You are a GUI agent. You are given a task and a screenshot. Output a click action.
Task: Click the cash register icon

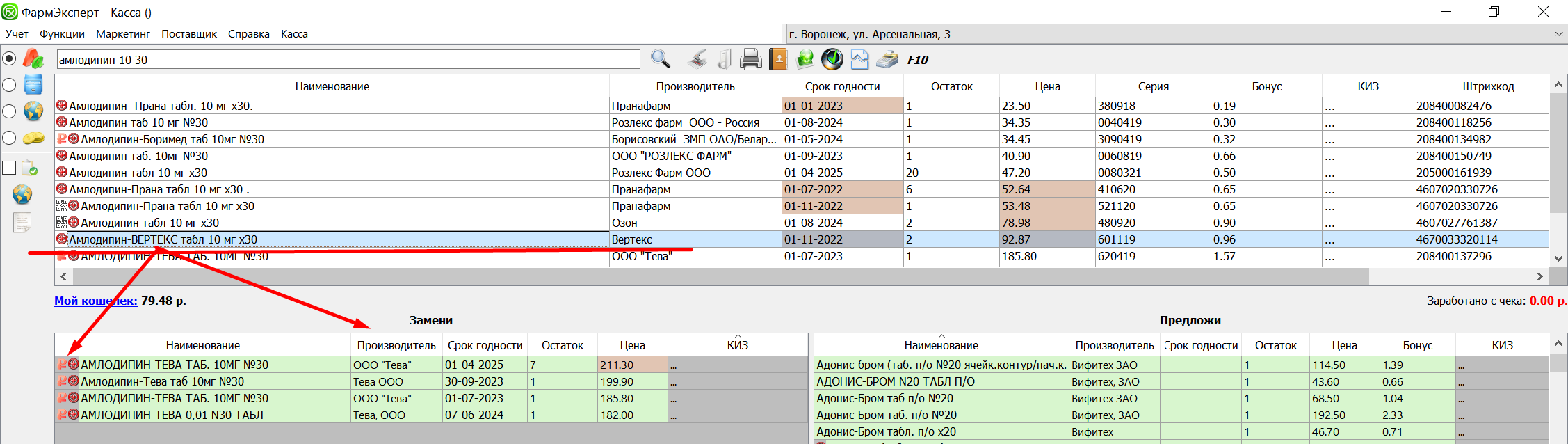point(887,60)
